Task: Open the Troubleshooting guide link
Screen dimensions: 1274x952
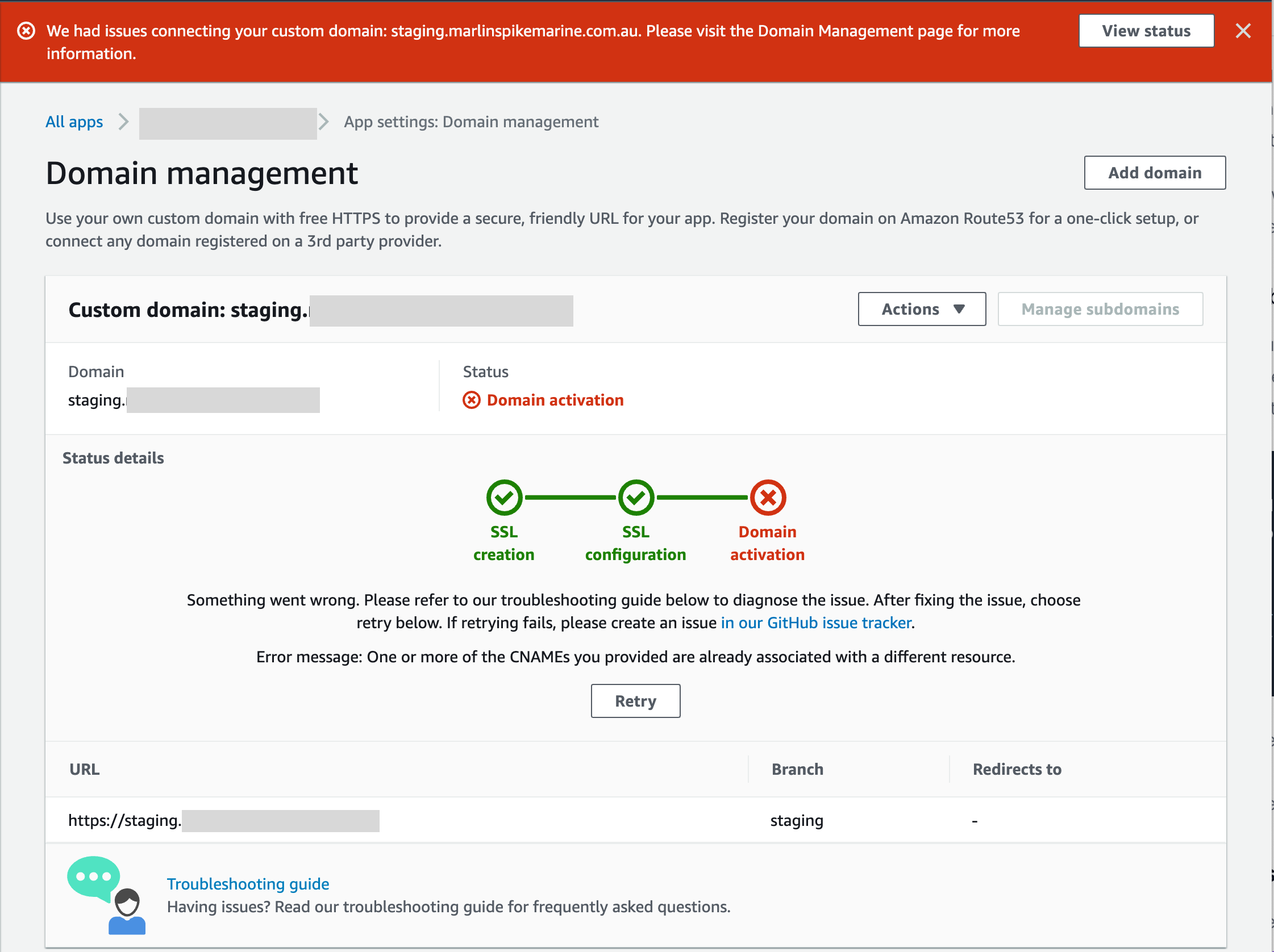Action: coord(248,883)
